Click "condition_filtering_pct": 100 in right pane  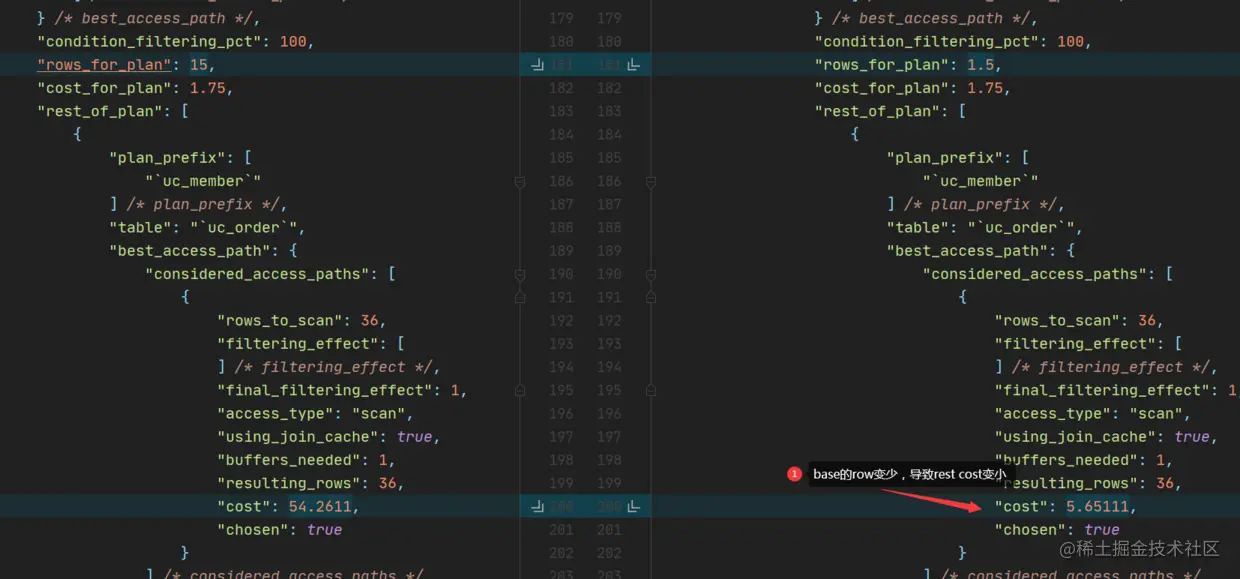coord(953,42)
